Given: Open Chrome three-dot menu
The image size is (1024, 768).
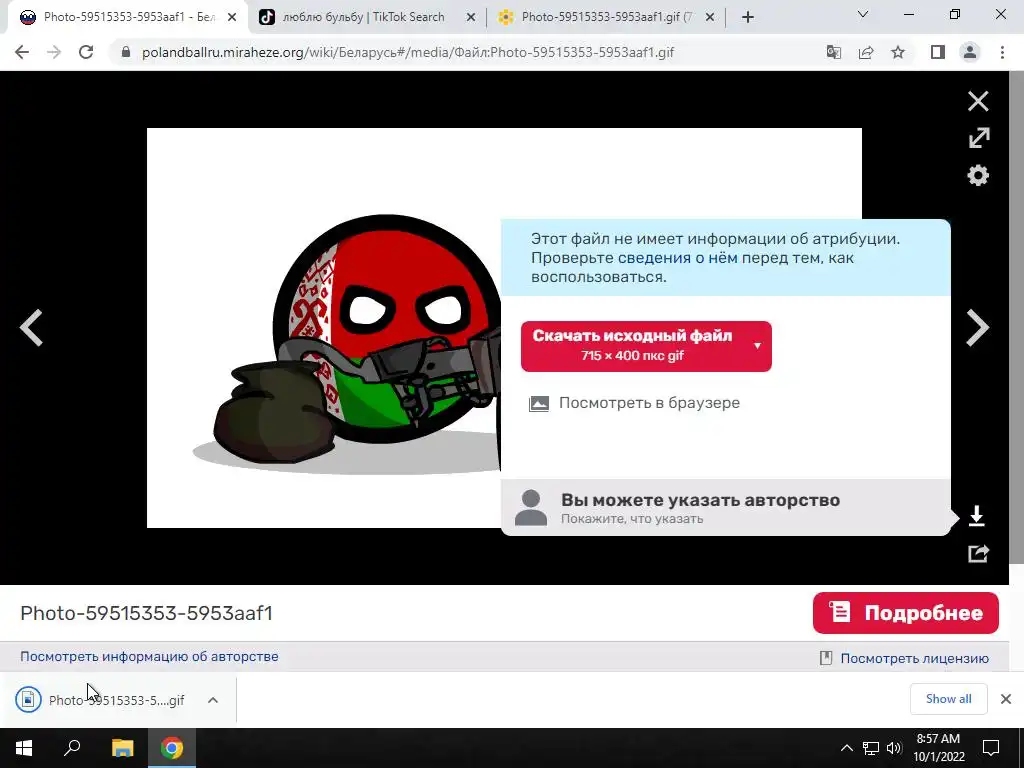Looking at the screenshot, I should (1002, 52).
